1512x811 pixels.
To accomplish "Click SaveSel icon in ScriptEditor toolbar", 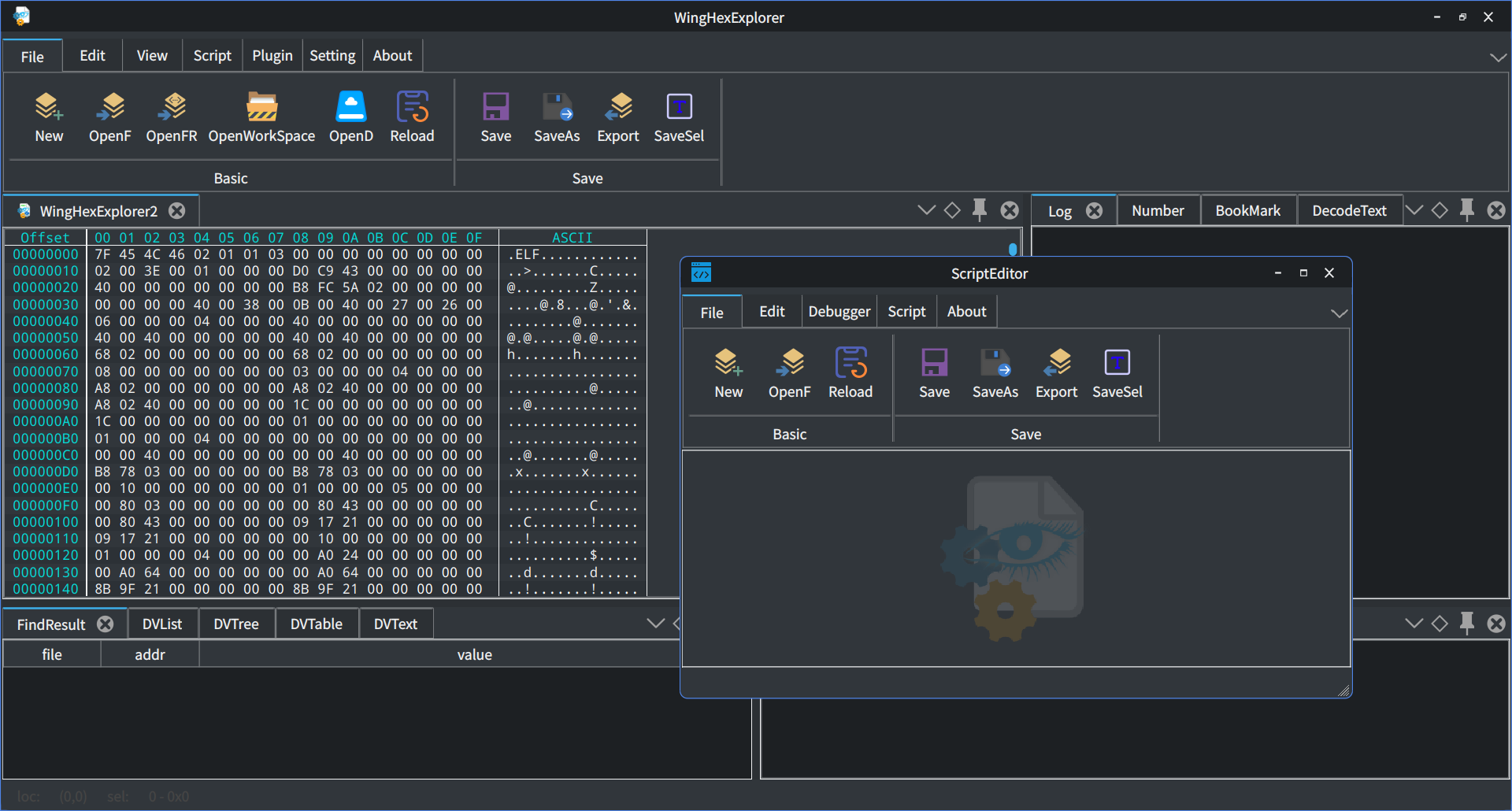I will point(1117,363).
